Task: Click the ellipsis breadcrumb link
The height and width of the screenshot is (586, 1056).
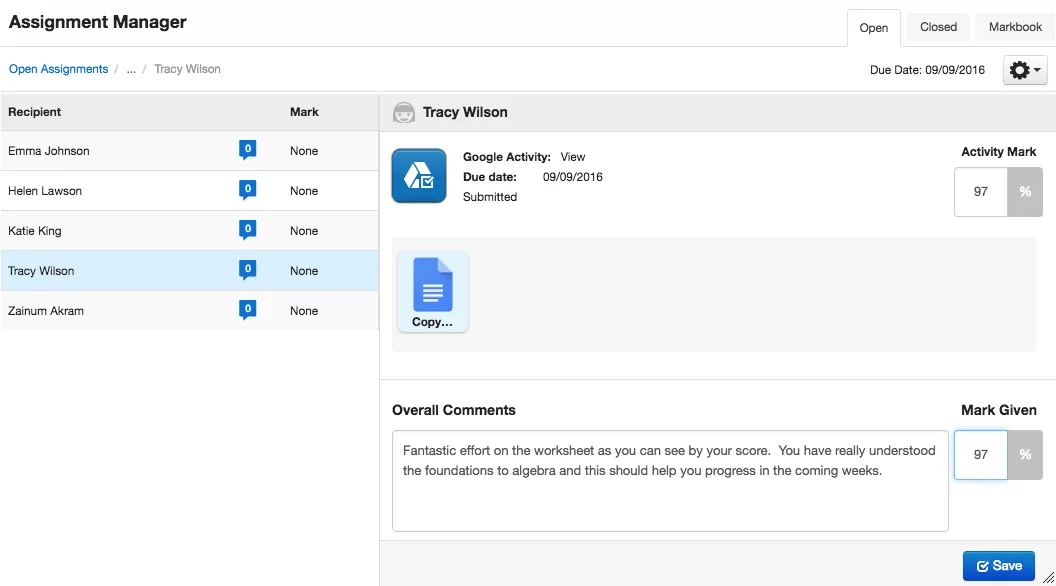Action: pos(131,69)
